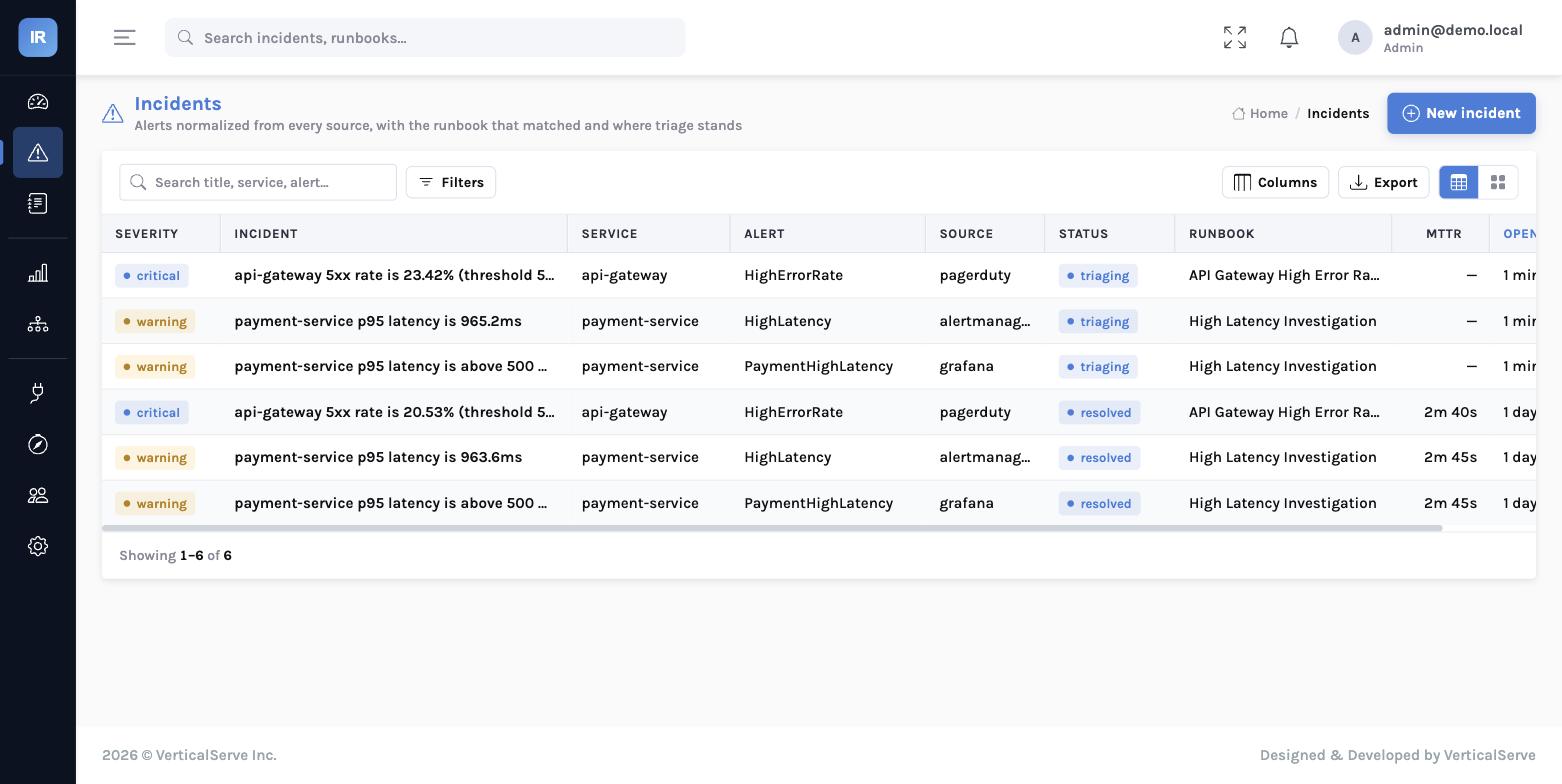Go to Home breadcrumb
This screenshot has height=784, width=1562.
(x=1260, y=113)
